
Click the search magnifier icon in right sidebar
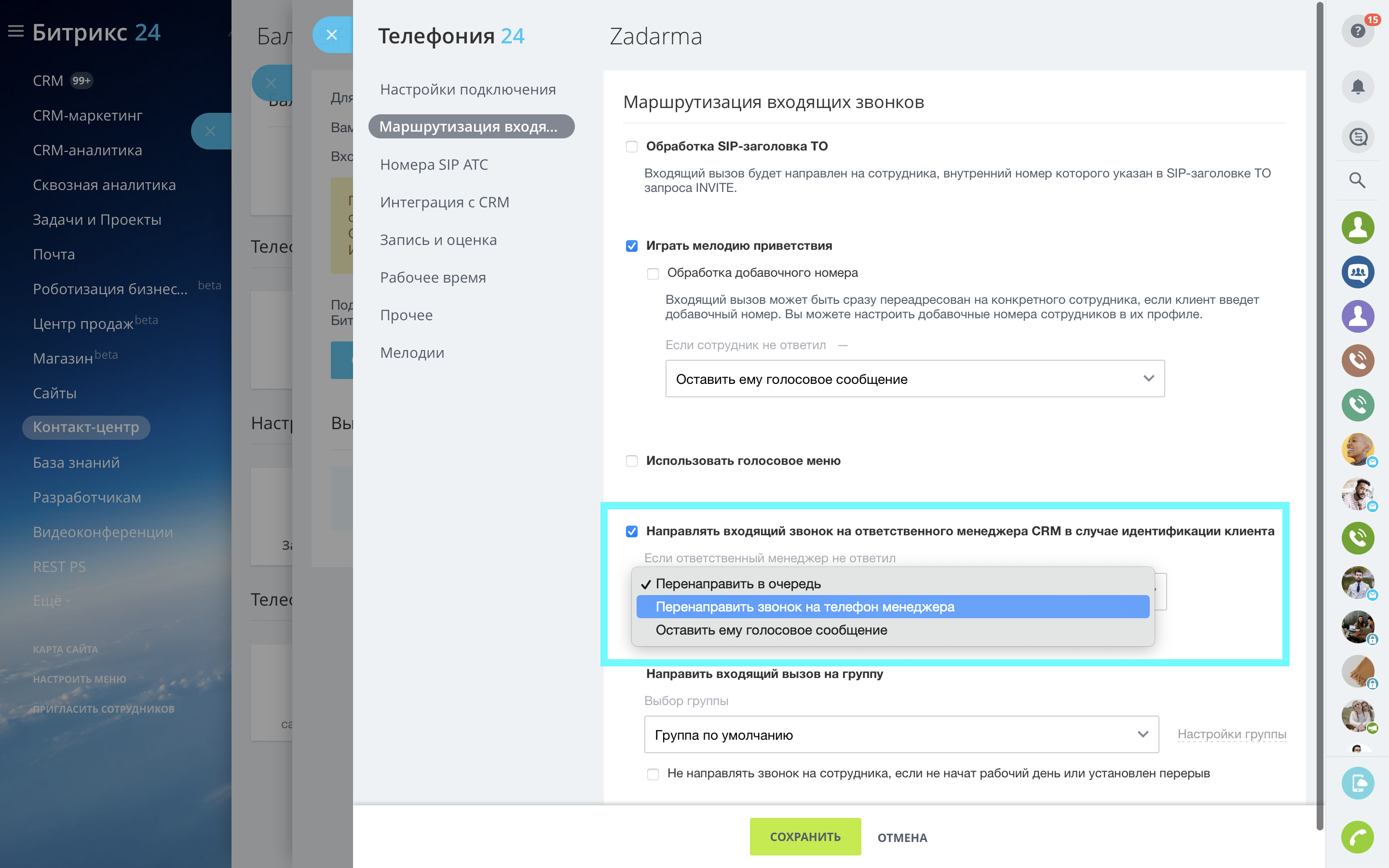pos(1358,180)
